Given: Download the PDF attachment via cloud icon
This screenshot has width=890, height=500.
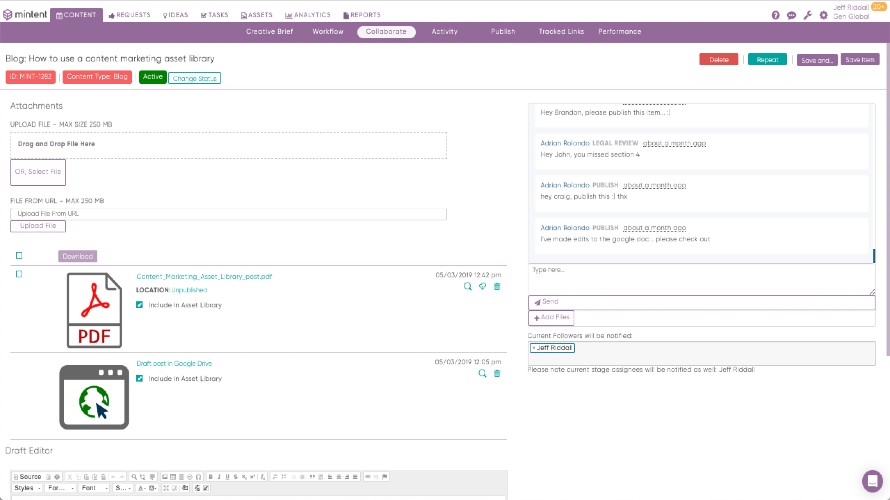Looking at the screenshot, I should coord(482,287).
